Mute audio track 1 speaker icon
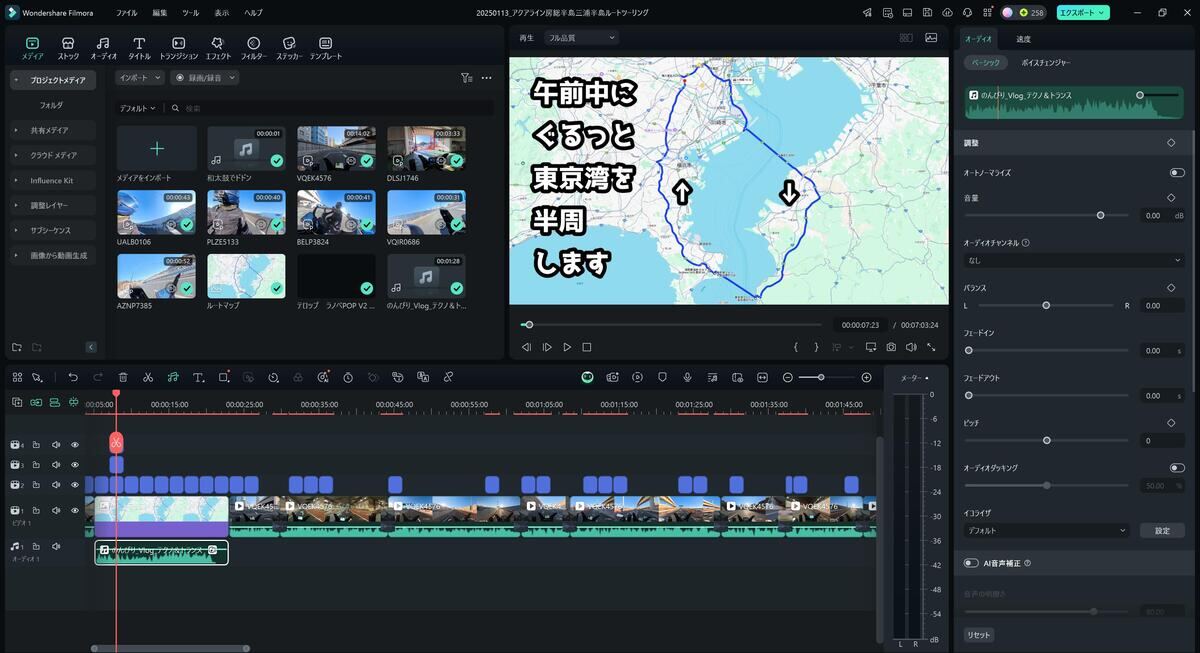Image resolution: width=1200 pixels, height=653 pixels. point(56,547)
